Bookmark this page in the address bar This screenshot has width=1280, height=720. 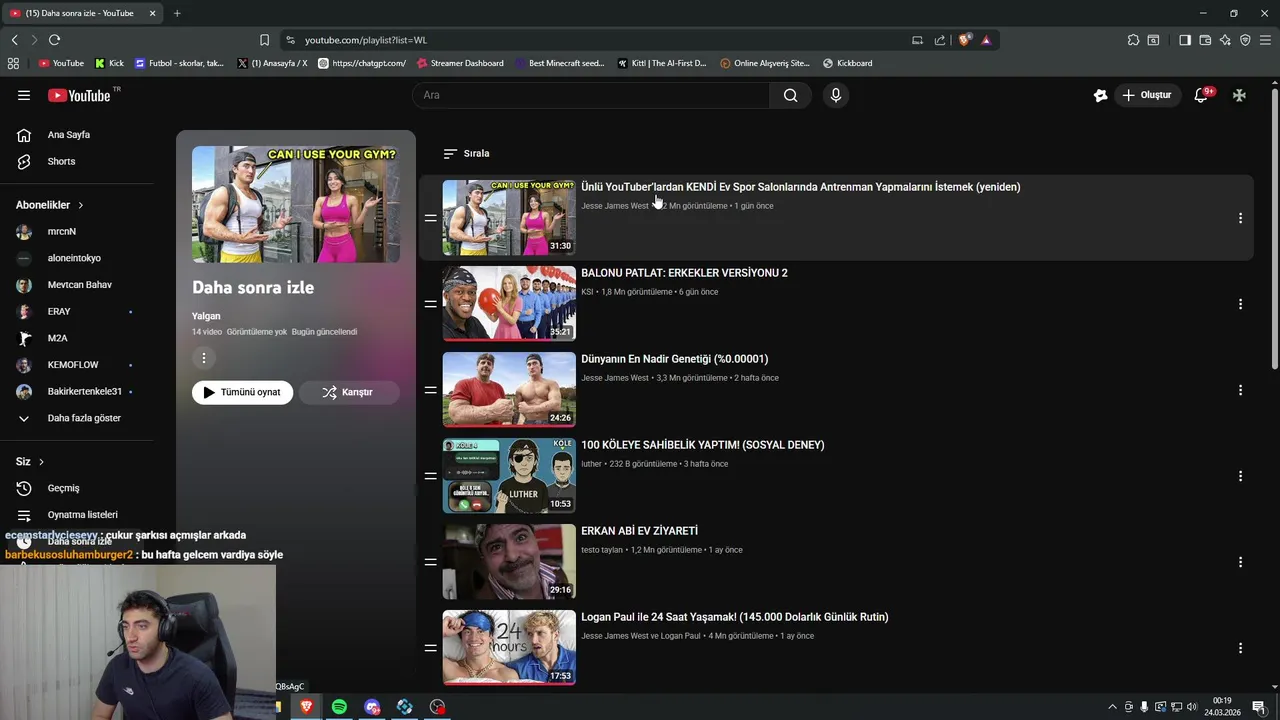pos(264,40)
